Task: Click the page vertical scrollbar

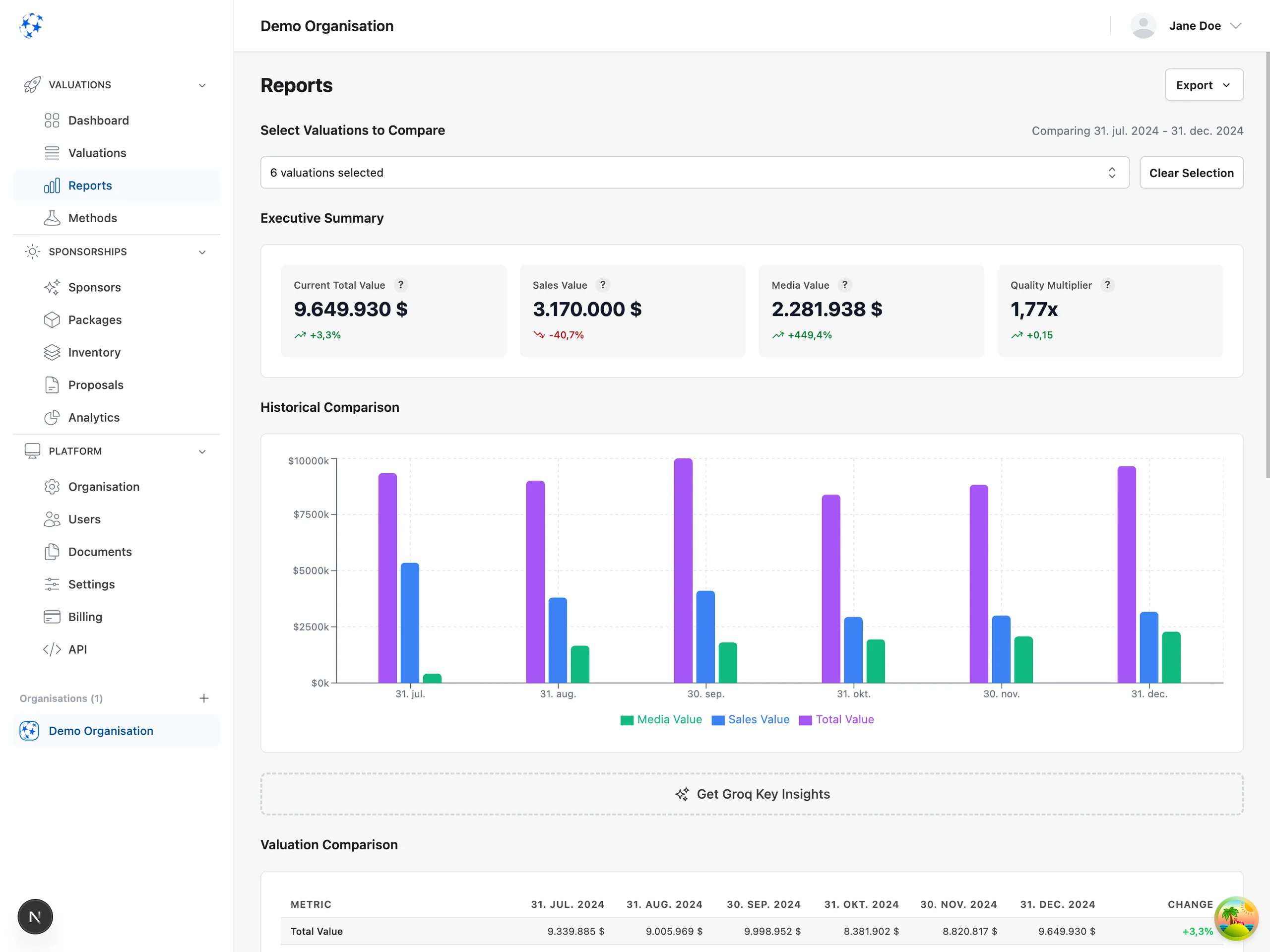Action: point(1267,264)
